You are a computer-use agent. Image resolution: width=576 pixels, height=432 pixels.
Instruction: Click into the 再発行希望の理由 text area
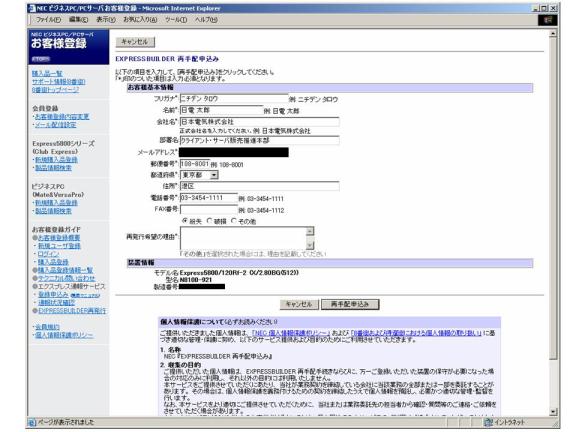point(243,238)
